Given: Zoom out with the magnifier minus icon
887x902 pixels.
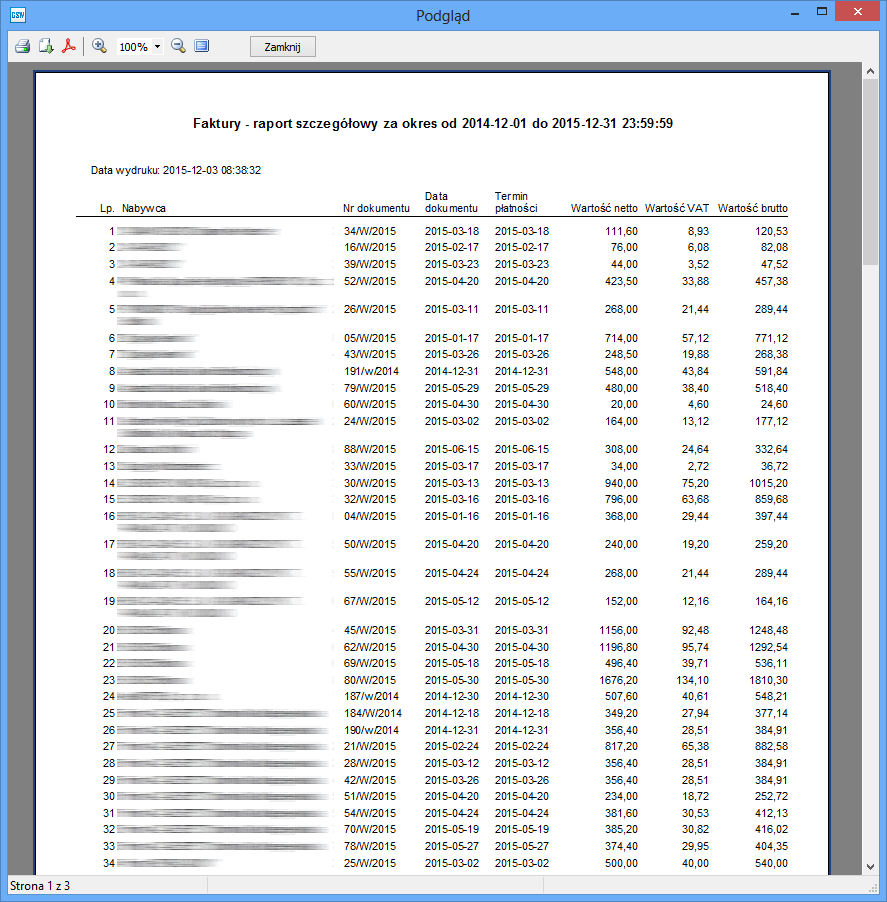Looking at the screenshot, I should [x=178, y=46].
